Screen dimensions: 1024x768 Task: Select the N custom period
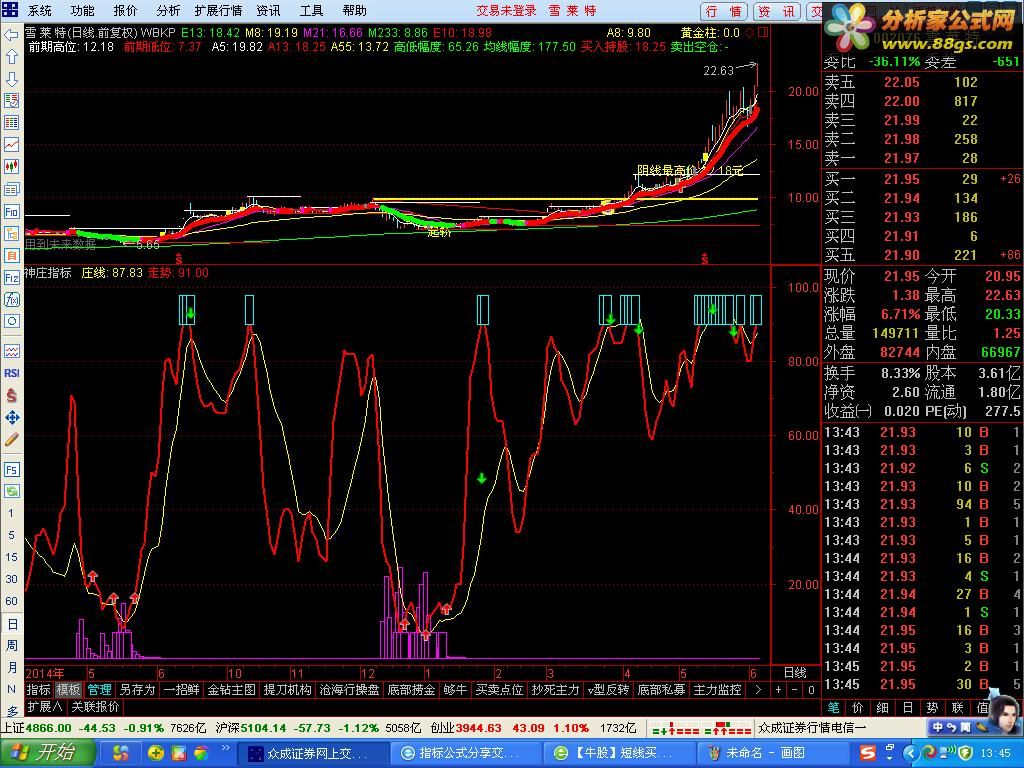(x=11, y=690)
